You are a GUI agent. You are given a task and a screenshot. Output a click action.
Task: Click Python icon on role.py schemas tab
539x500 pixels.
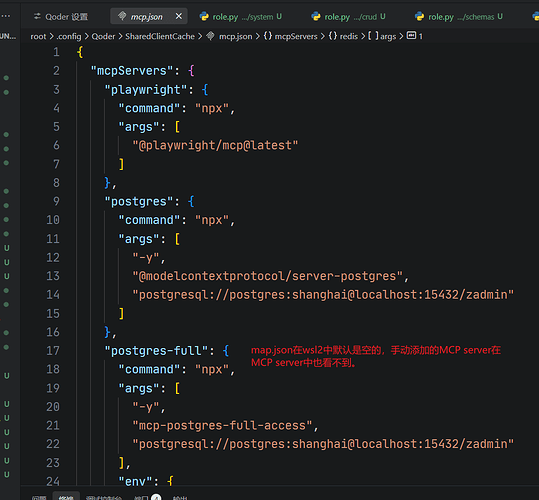419,16
